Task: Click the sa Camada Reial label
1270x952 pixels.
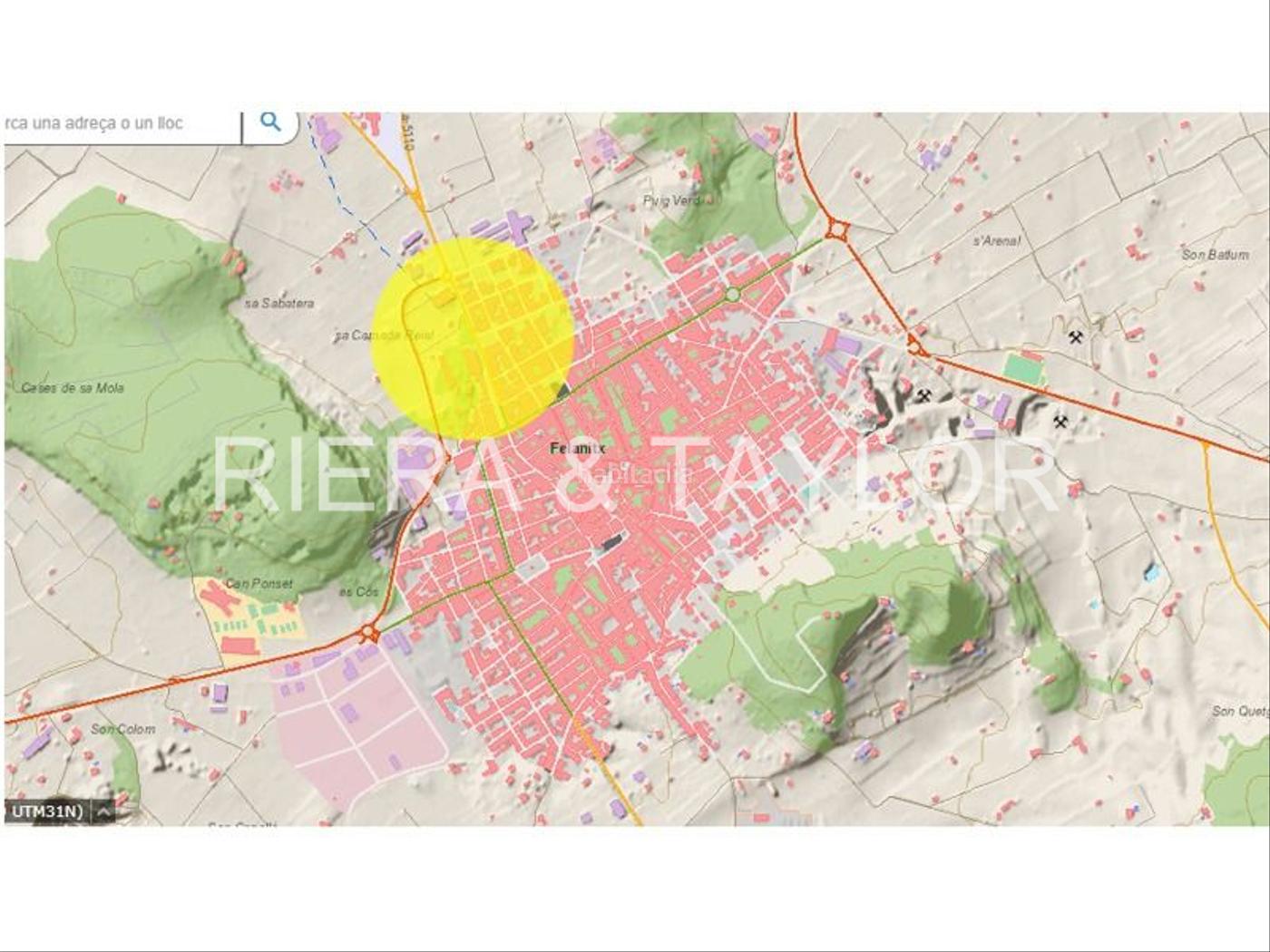Action: point(385,335)
